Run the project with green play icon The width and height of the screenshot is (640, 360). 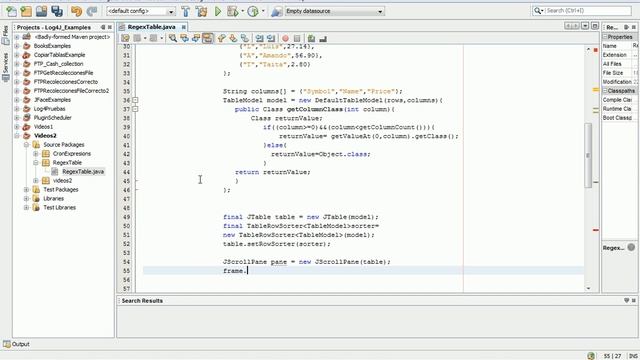tap(218, 11)
